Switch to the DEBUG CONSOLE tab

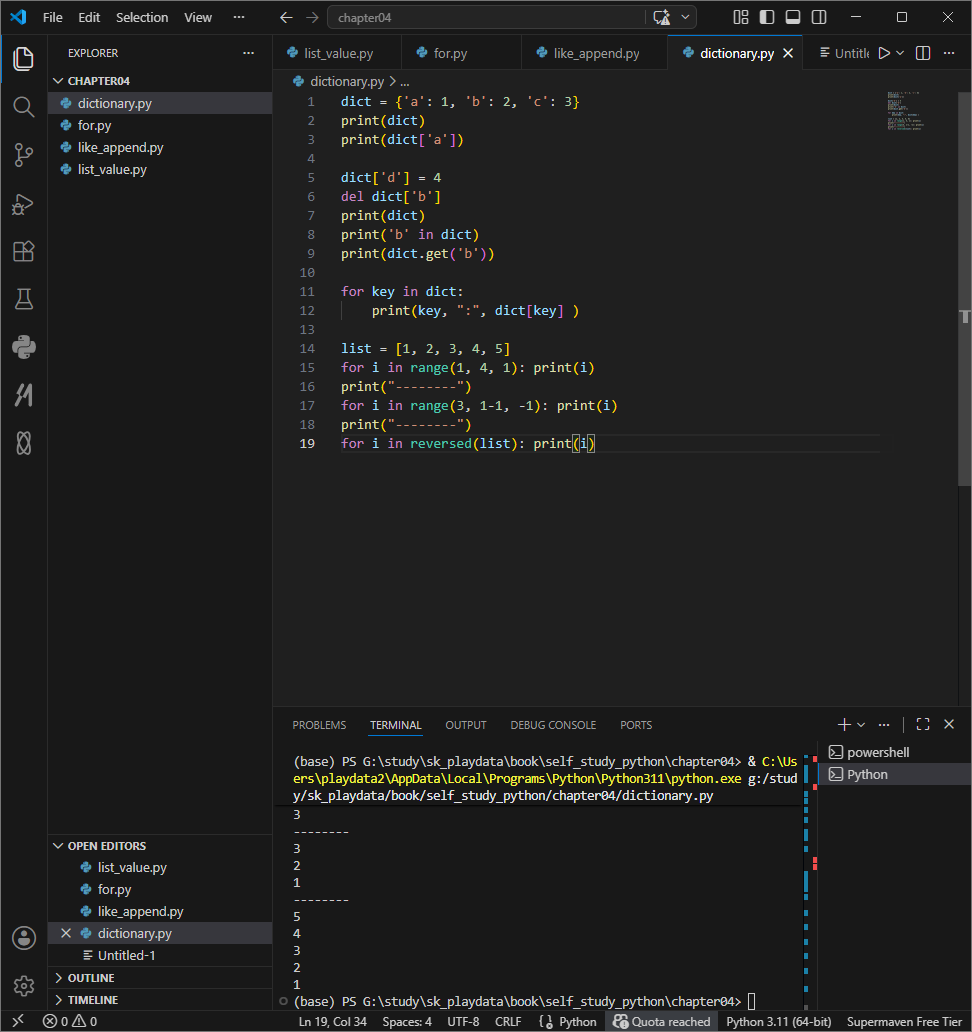553,725
